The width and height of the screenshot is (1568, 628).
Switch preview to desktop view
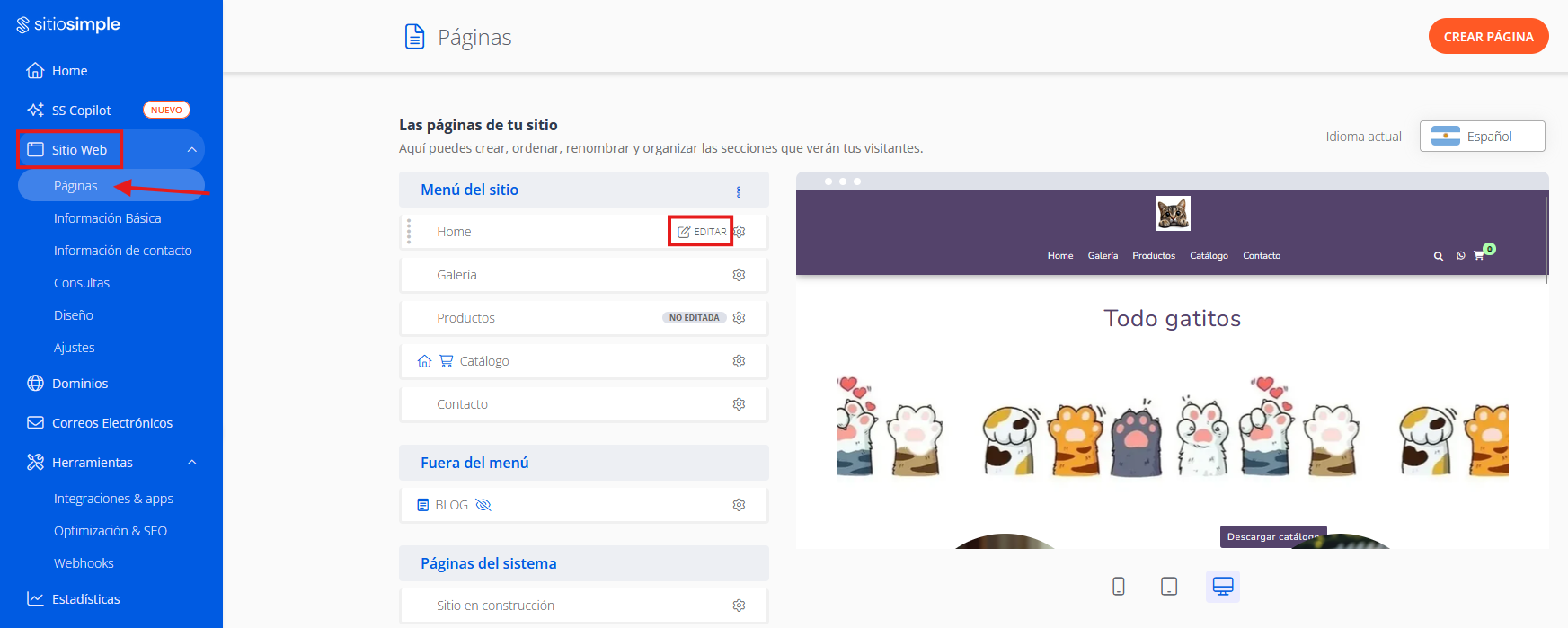pos(1223,586)
